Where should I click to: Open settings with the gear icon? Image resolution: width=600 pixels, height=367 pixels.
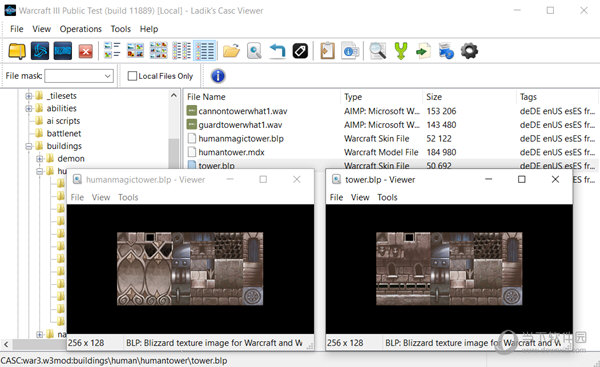469,51
